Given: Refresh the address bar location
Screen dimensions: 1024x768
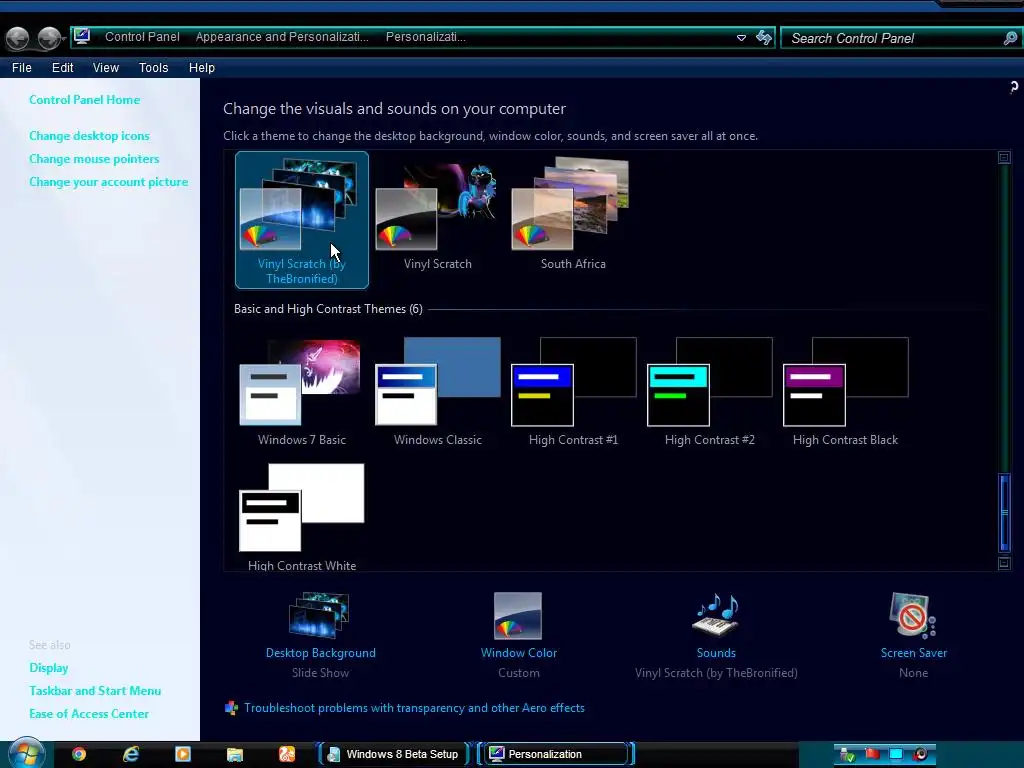Looking at the screenshot, I should [763, 37].
